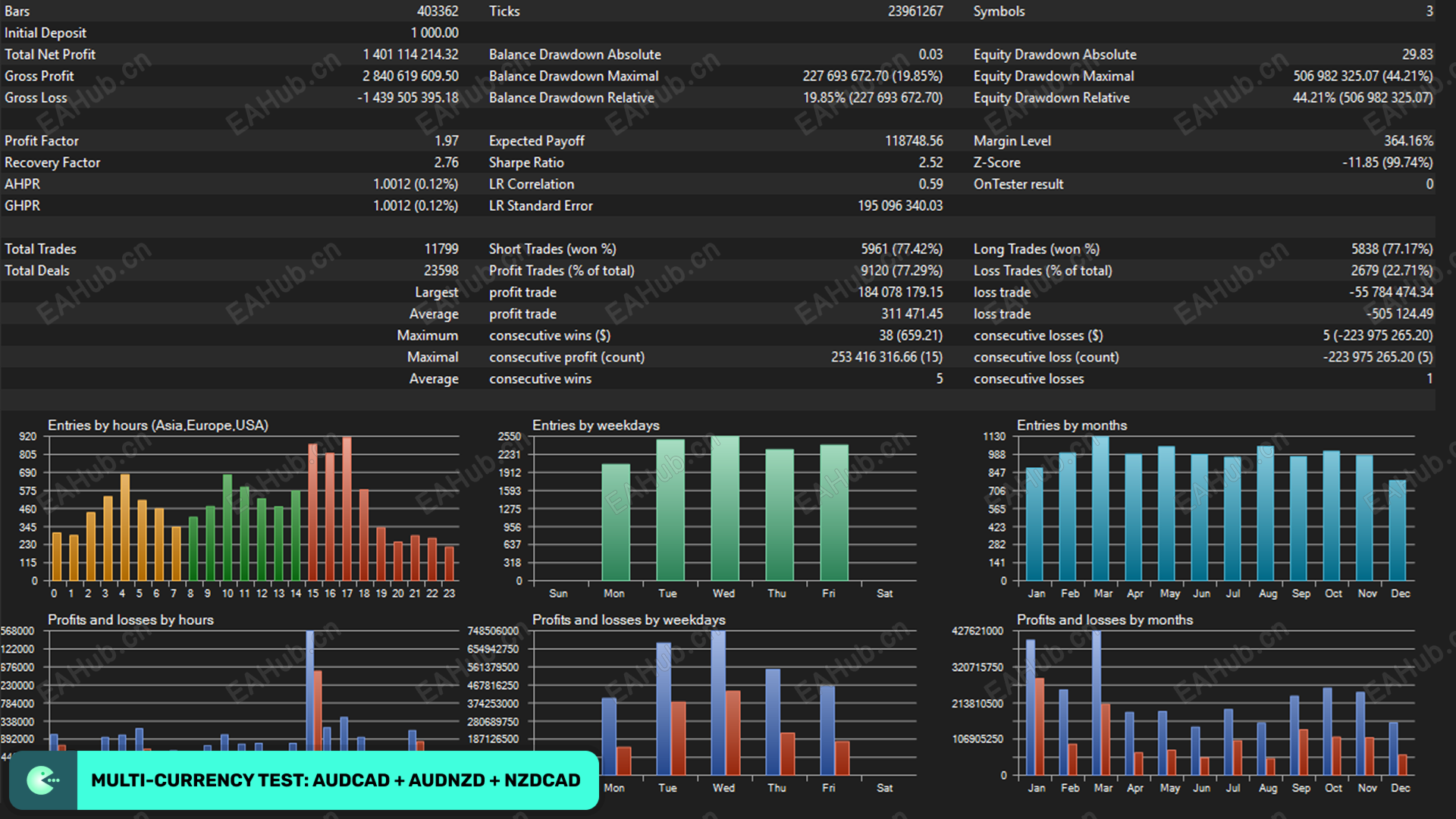
Task: Click the Mar bar in Entries by months
Action: [1100, 508]
